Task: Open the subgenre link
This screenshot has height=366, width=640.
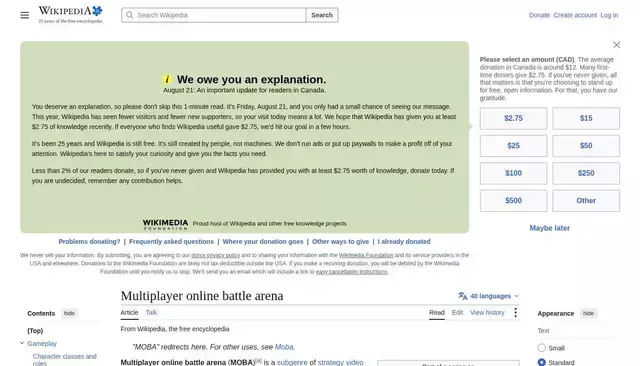Action: 292,362
